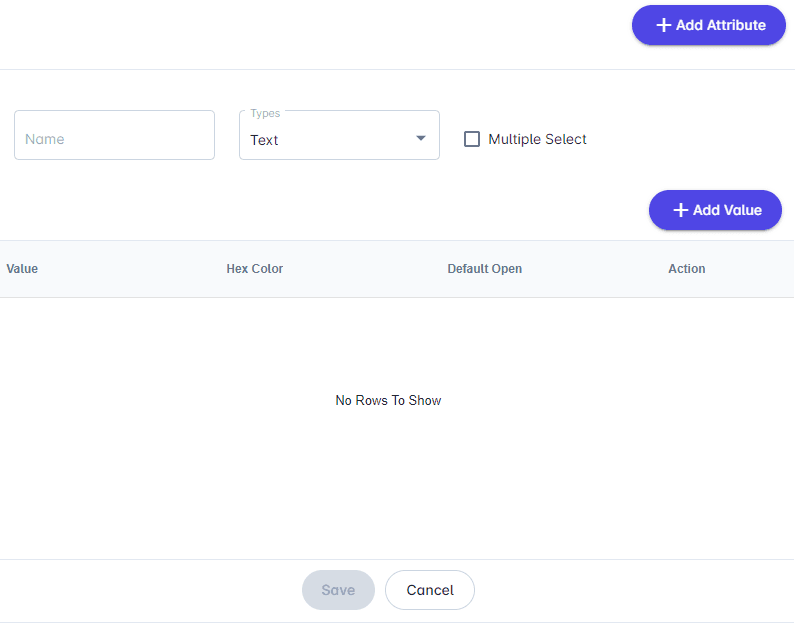
Task: Click the plus icon on Add Attribute
Action: click(663, 25)
